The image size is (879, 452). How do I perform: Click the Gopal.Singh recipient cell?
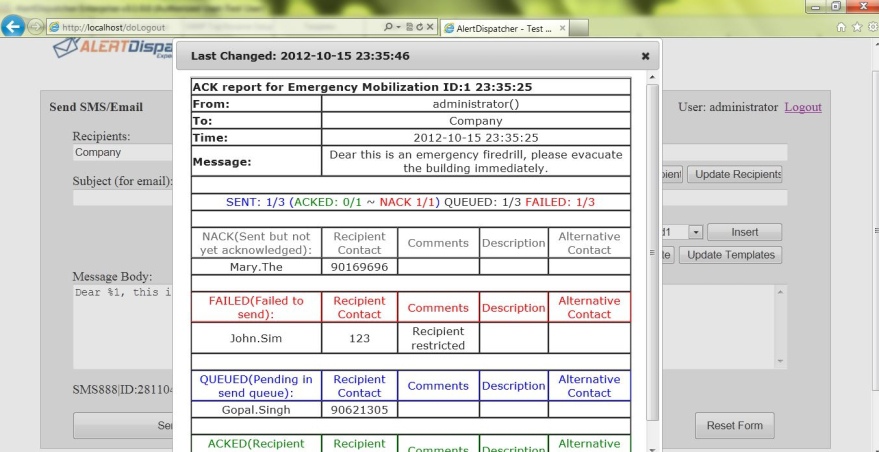pos(256,410)
